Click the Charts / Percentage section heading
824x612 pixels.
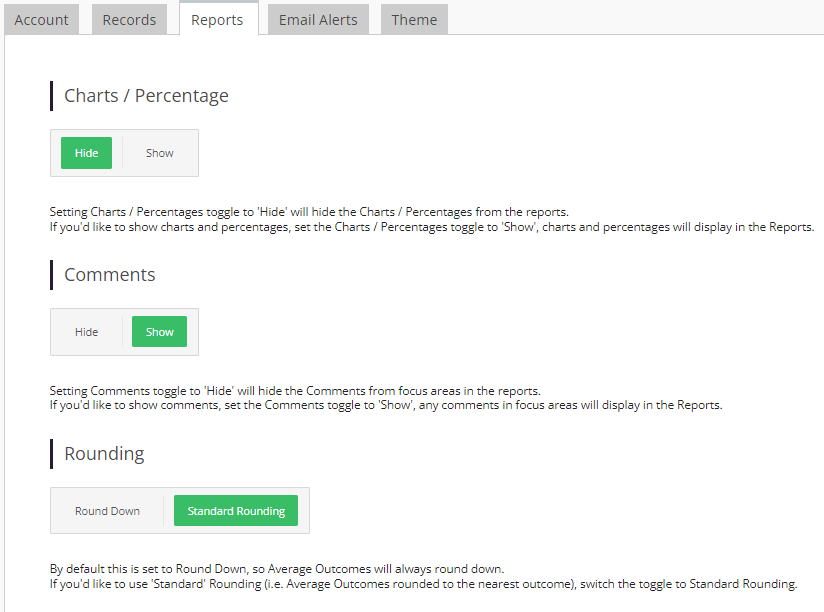pyautogui.click(x=146, y=96)
